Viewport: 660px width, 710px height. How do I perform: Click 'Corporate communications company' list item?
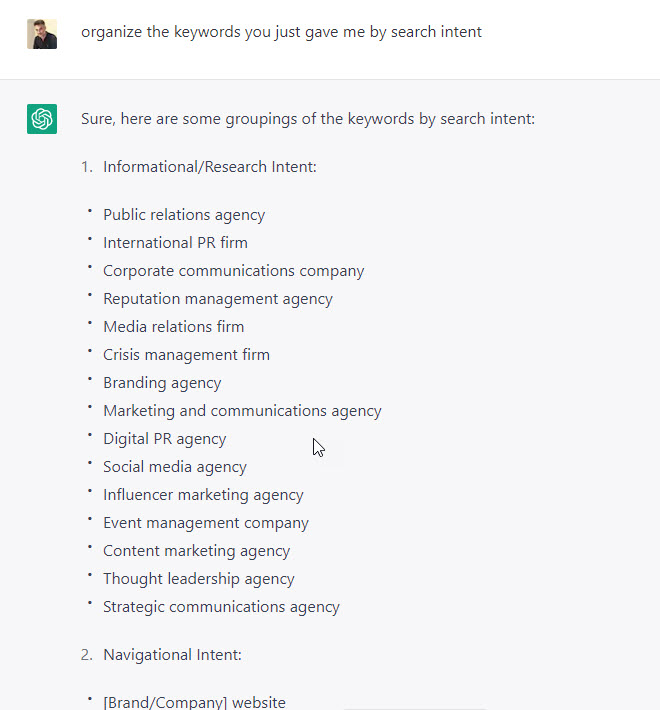tap(234, 271)
